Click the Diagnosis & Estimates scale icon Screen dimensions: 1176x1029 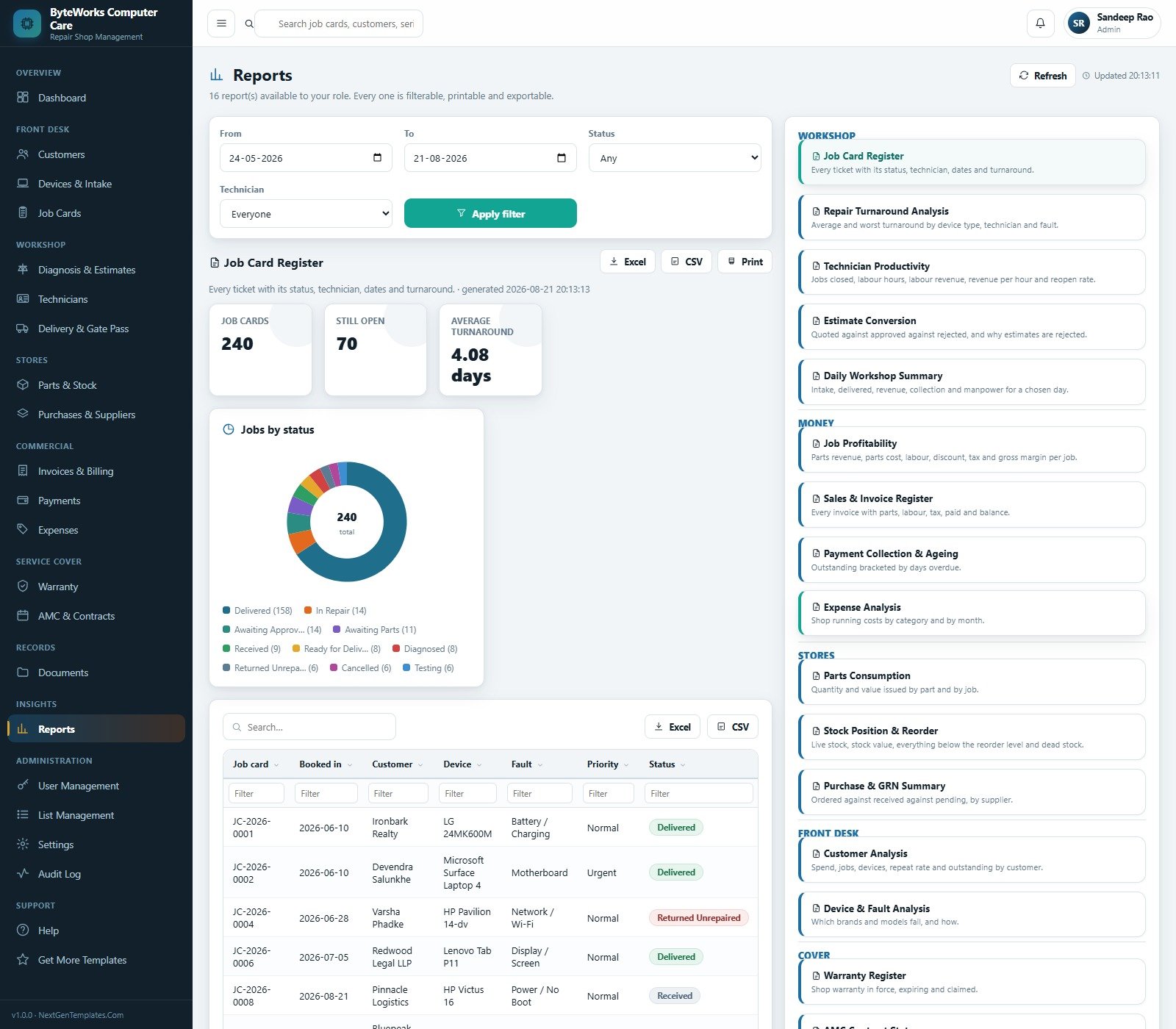23,270
